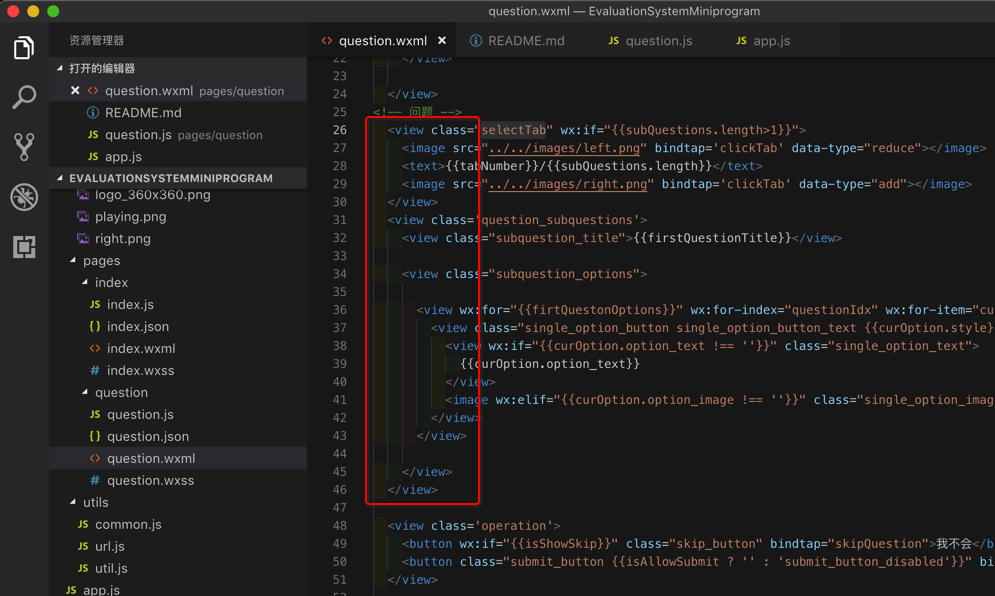Open question.json in the file tree
This screenshot has width=995, height=596.
click(178, 437)
